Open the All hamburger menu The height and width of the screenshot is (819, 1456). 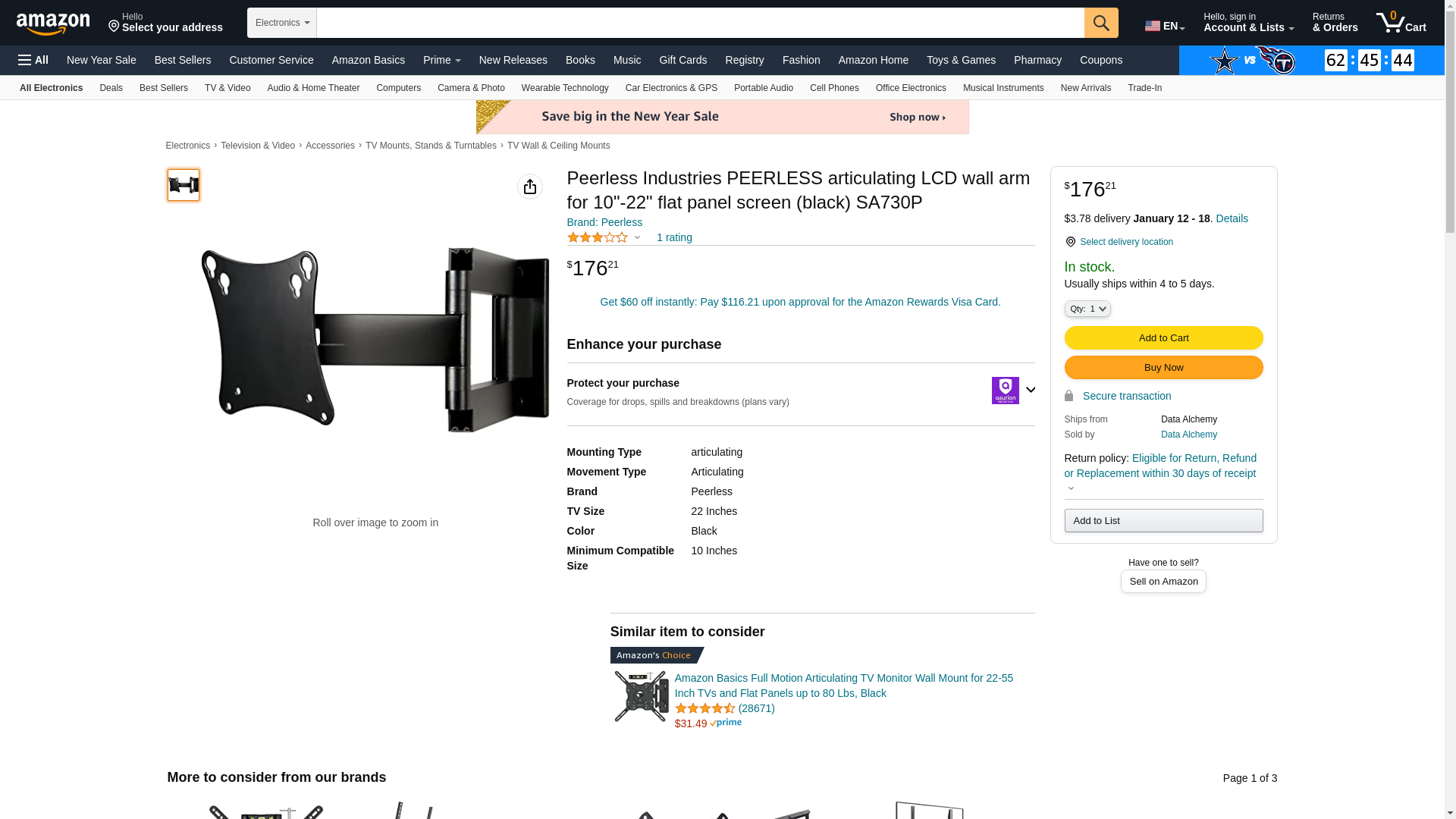pyautogui.click(x=33, y=60)
